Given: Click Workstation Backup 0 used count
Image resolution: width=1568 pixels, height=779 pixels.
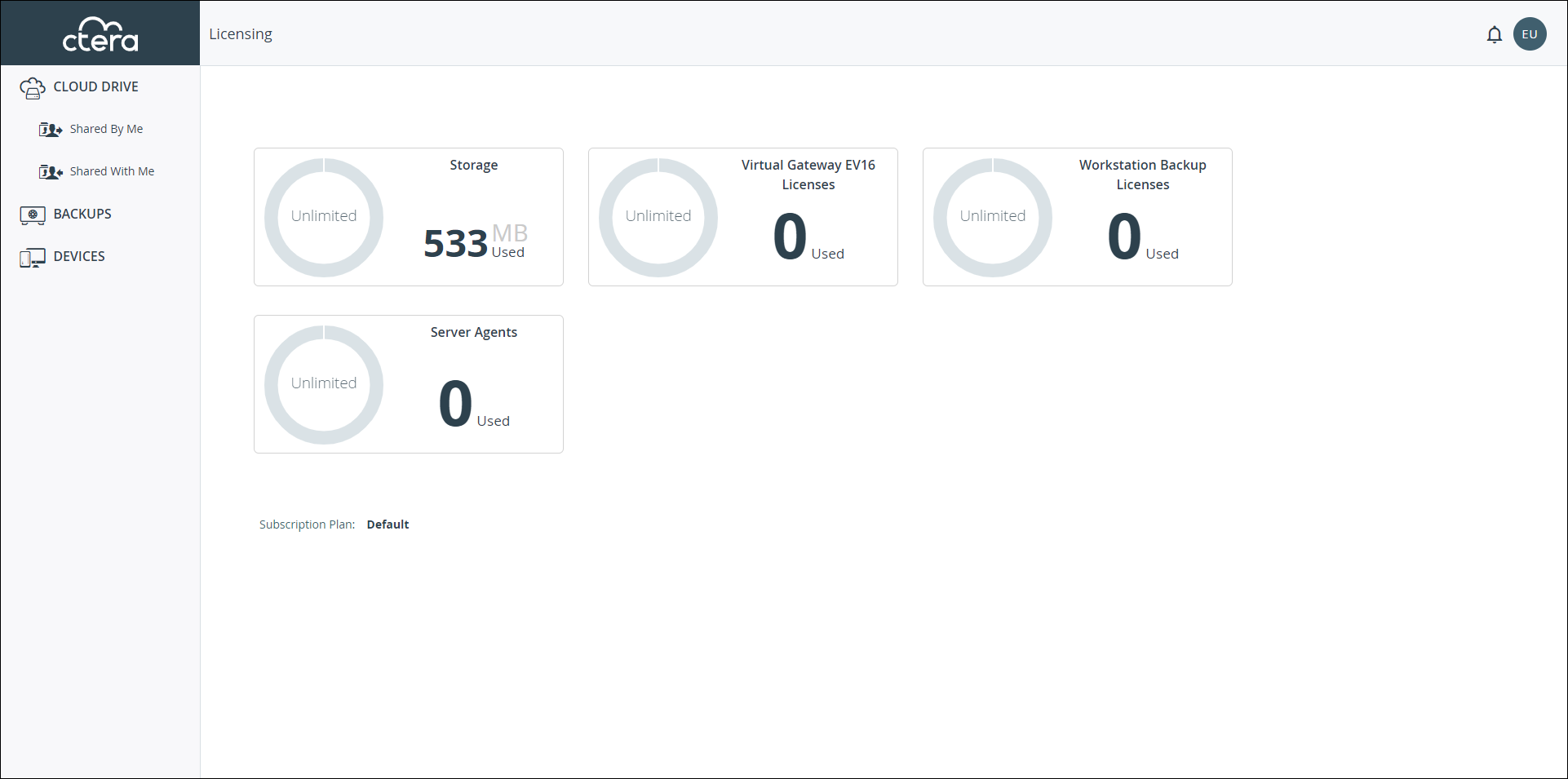Looking at the screenshot, I should point(1143,237).
